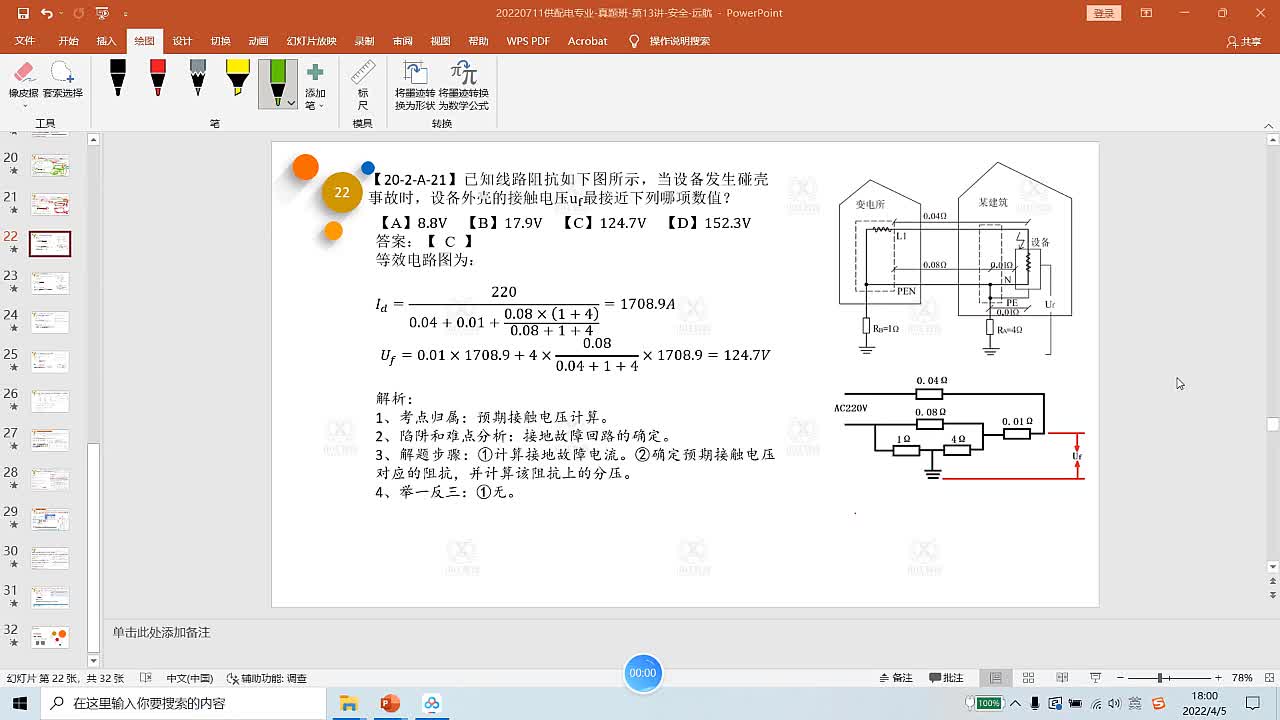This screenshot has width=1280, height=720.
Task: Expand the eraser options dropdown
Action: pos(24,105)
